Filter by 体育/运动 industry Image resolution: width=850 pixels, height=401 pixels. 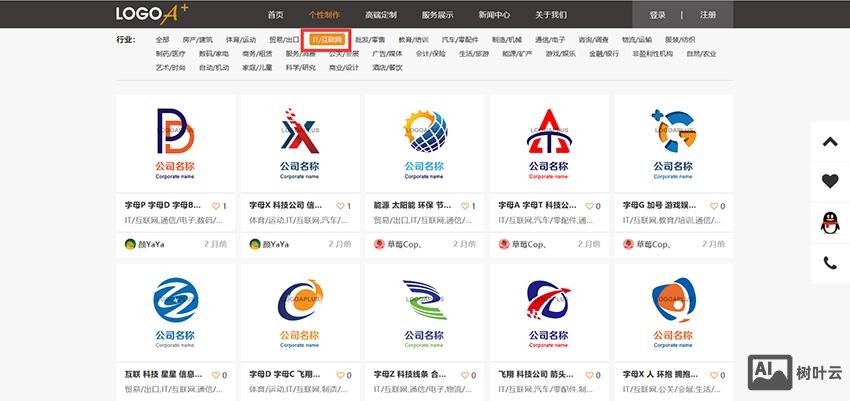(241, 40)
